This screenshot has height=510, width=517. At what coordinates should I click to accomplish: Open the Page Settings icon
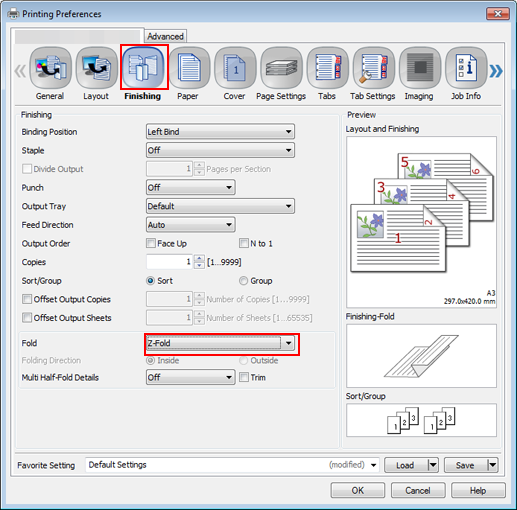click(281, 68)
